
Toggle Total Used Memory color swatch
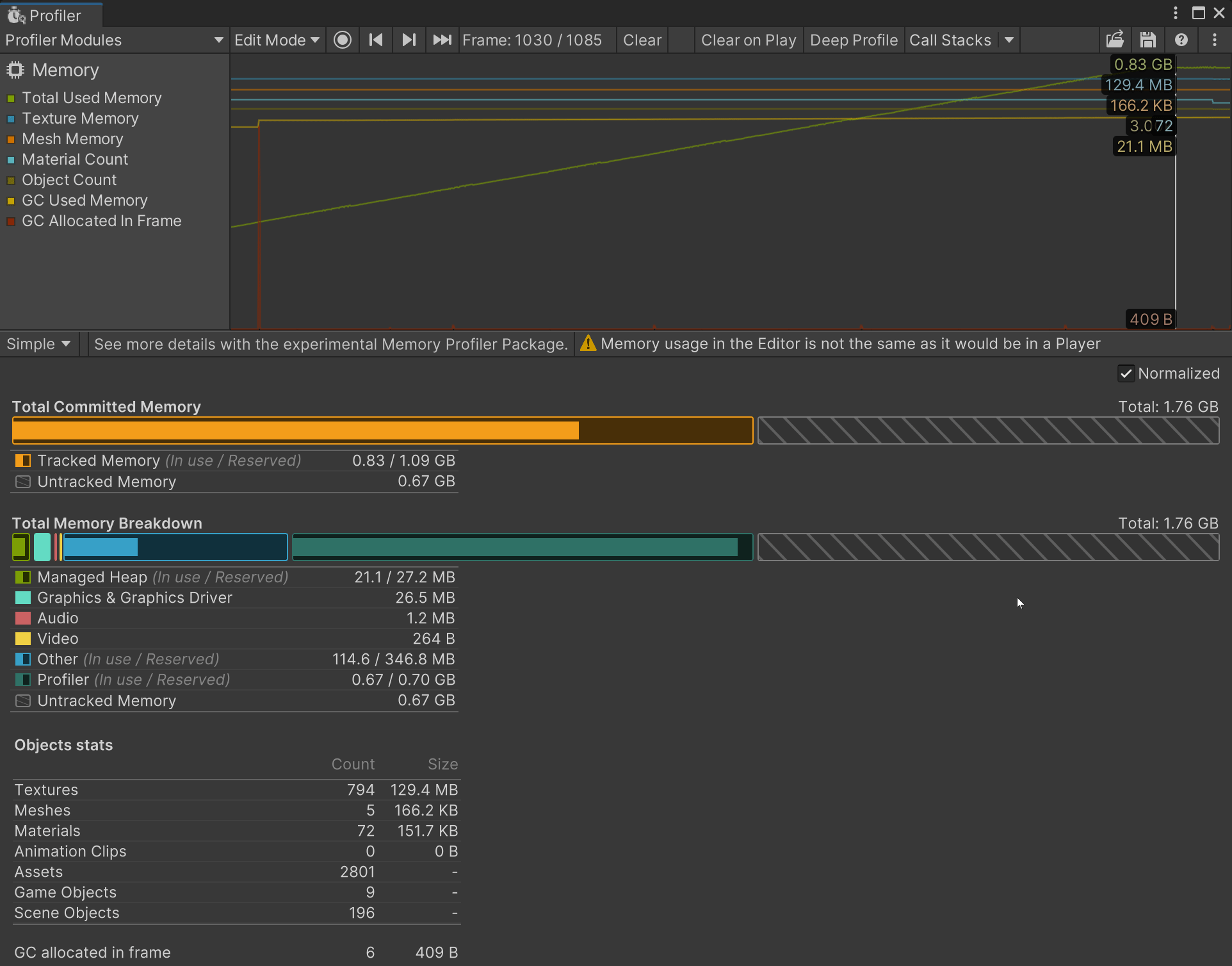(11, 99)
